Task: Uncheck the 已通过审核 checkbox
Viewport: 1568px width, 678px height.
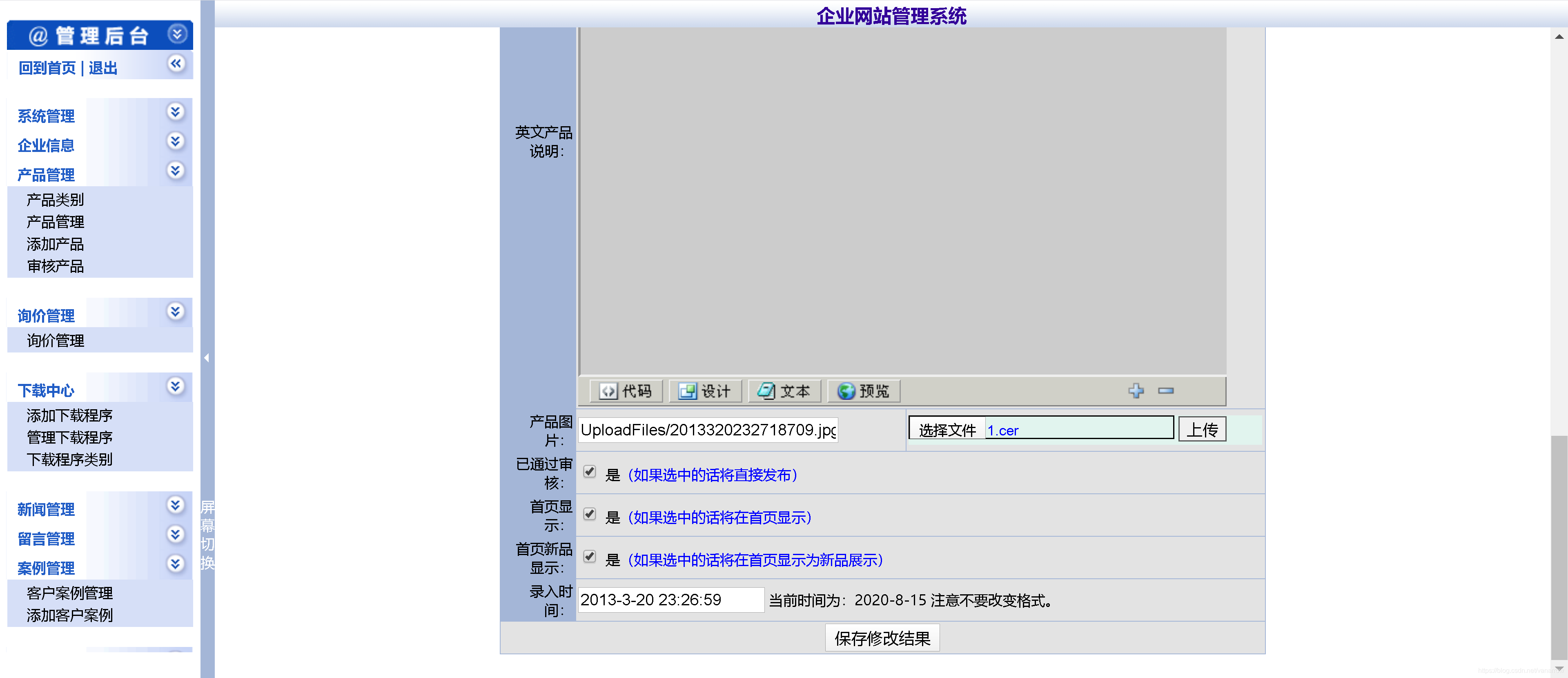Action: point(589,472)
